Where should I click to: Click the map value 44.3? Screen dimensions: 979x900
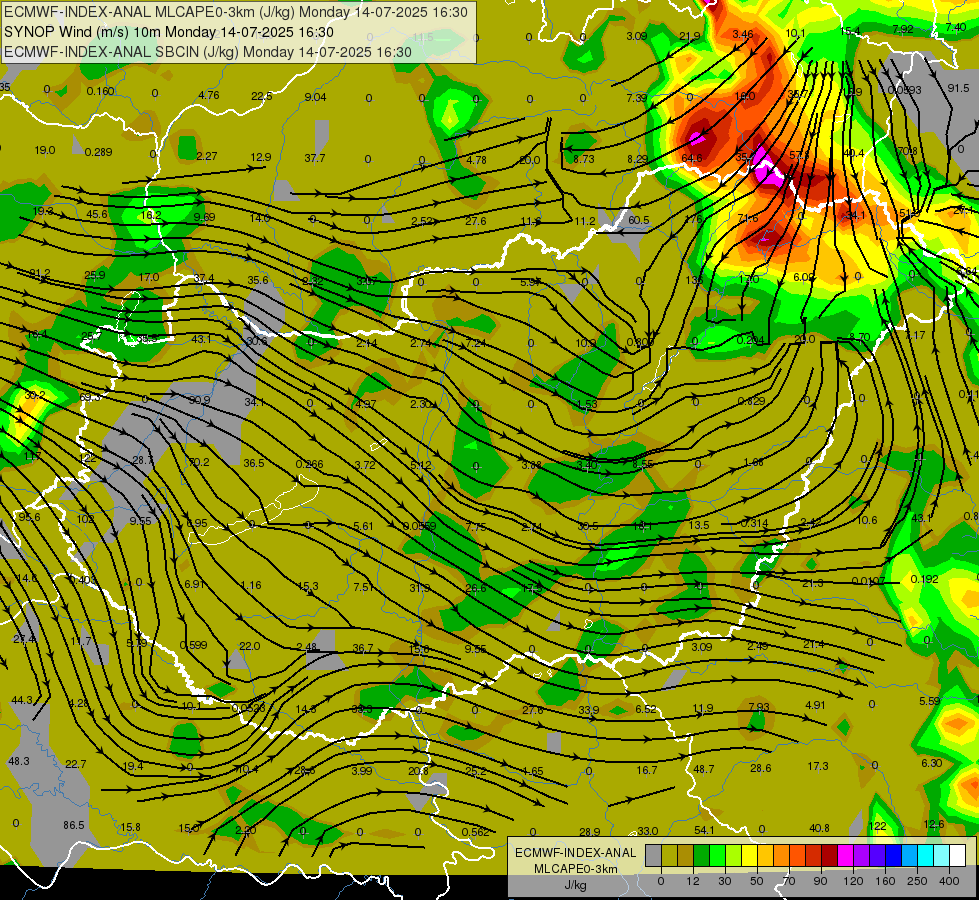pos(22,700)
